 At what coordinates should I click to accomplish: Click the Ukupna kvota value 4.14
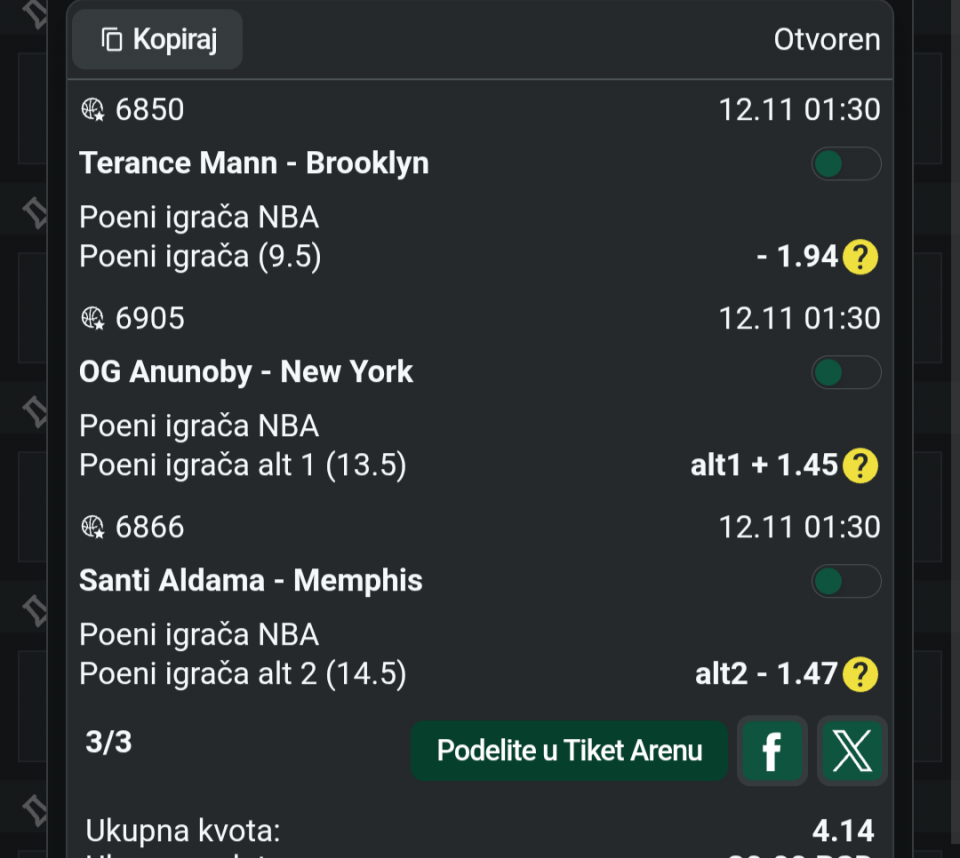(843, 830)
